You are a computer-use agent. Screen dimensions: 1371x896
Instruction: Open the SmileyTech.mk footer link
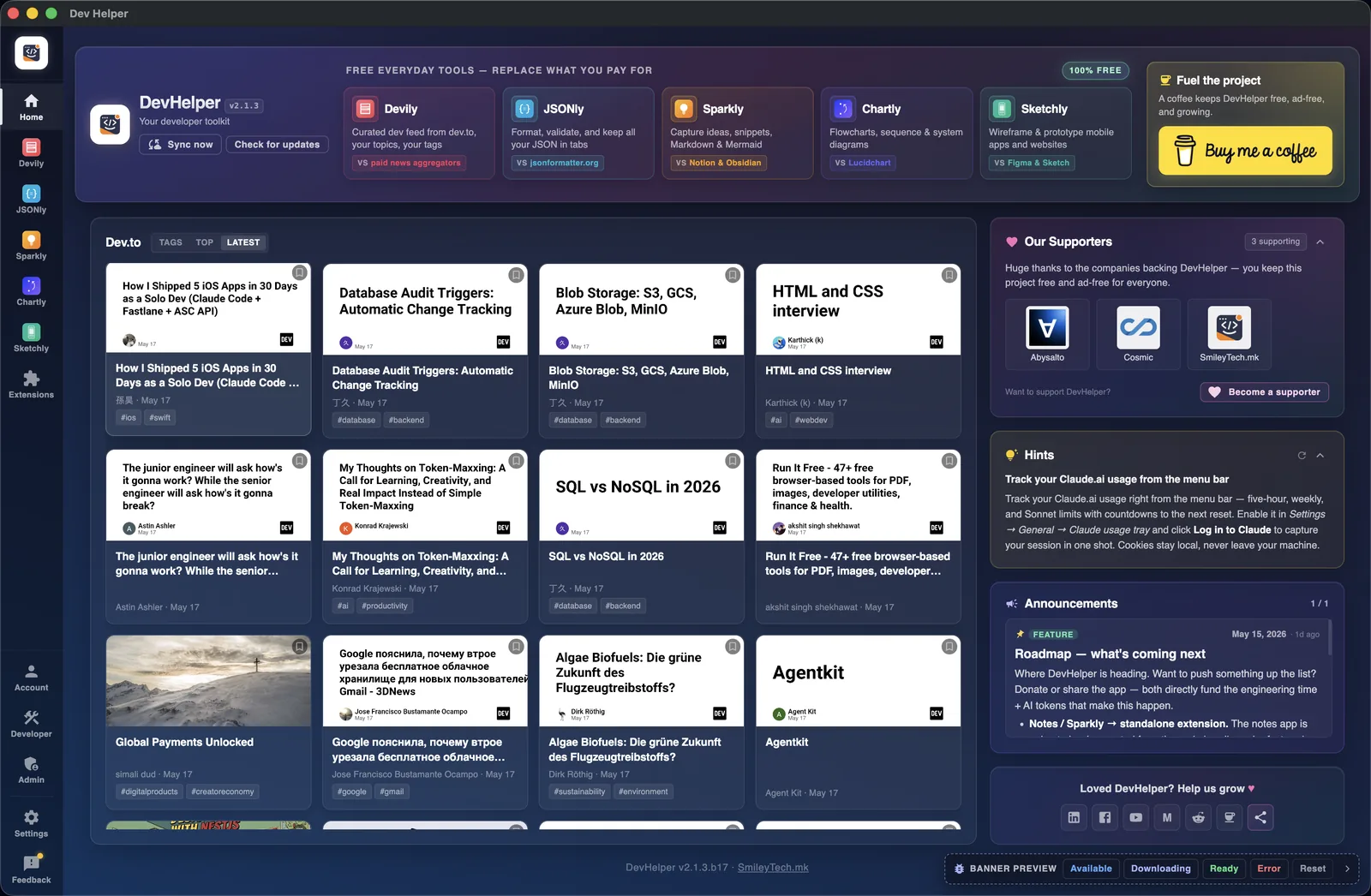coord(773,868)
